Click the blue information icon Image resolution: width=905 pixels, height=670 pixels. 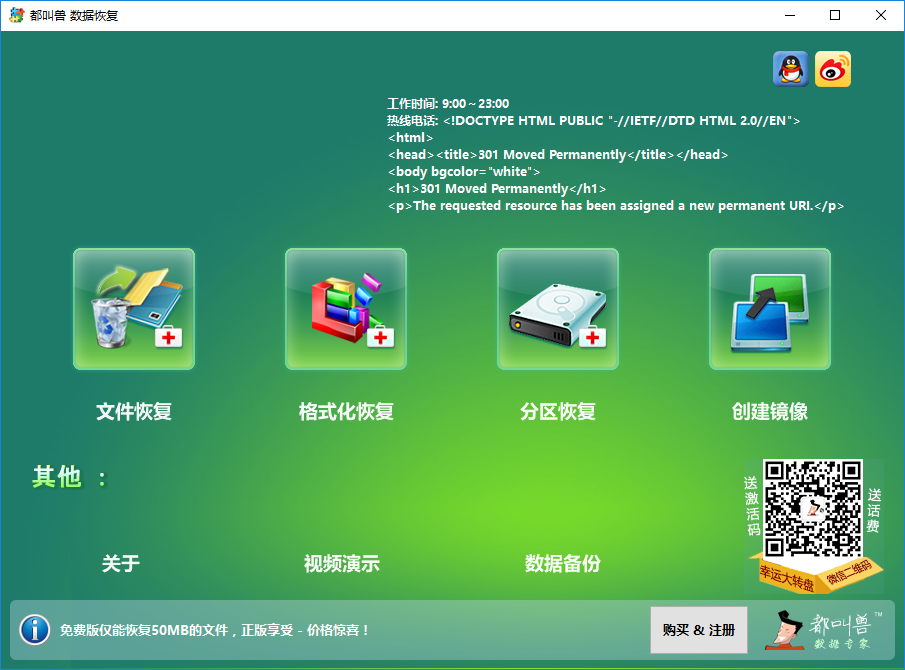35,630
